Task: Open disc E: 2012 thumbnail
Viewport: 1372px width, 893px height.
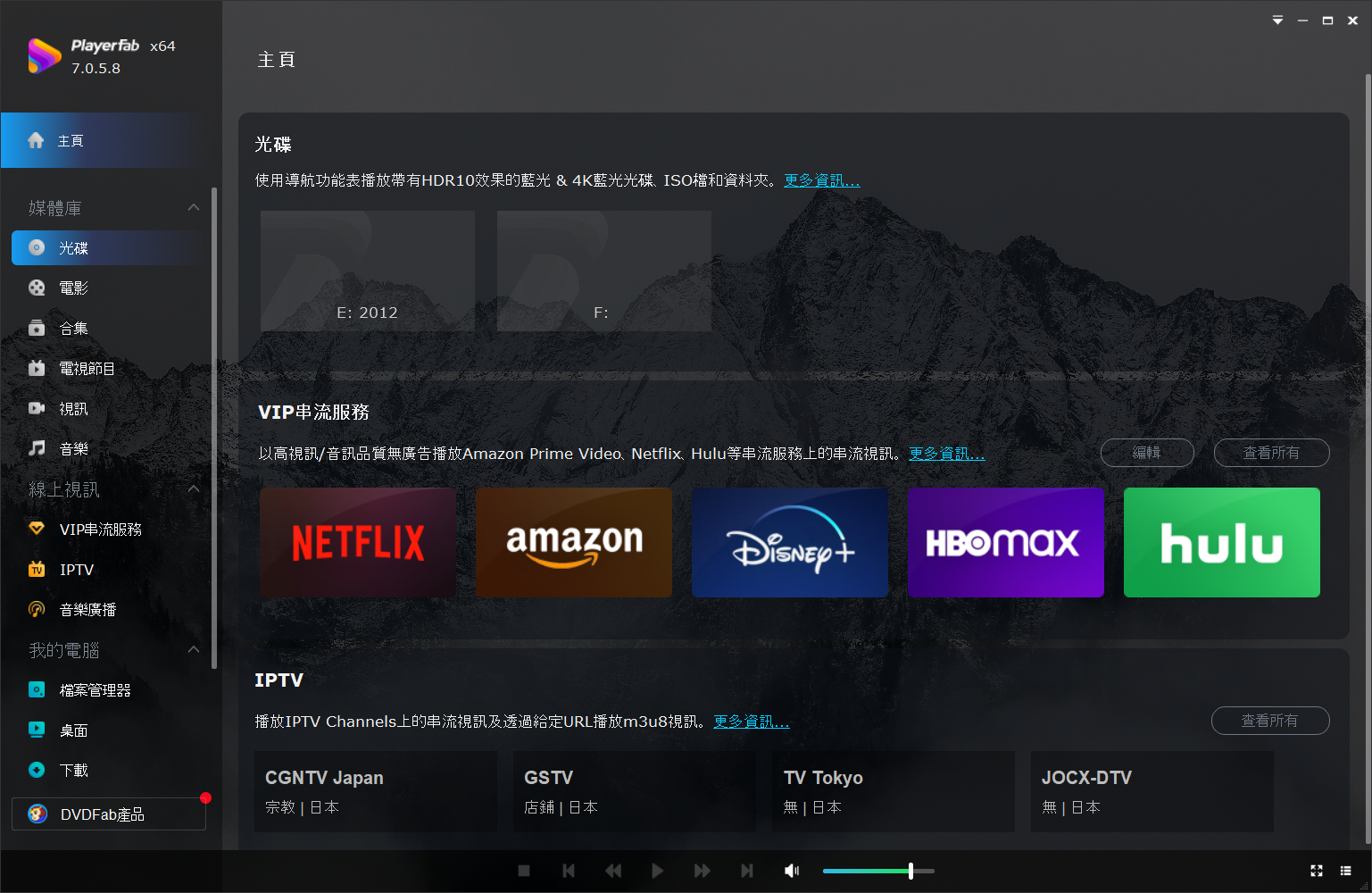Action: (368, 271)
